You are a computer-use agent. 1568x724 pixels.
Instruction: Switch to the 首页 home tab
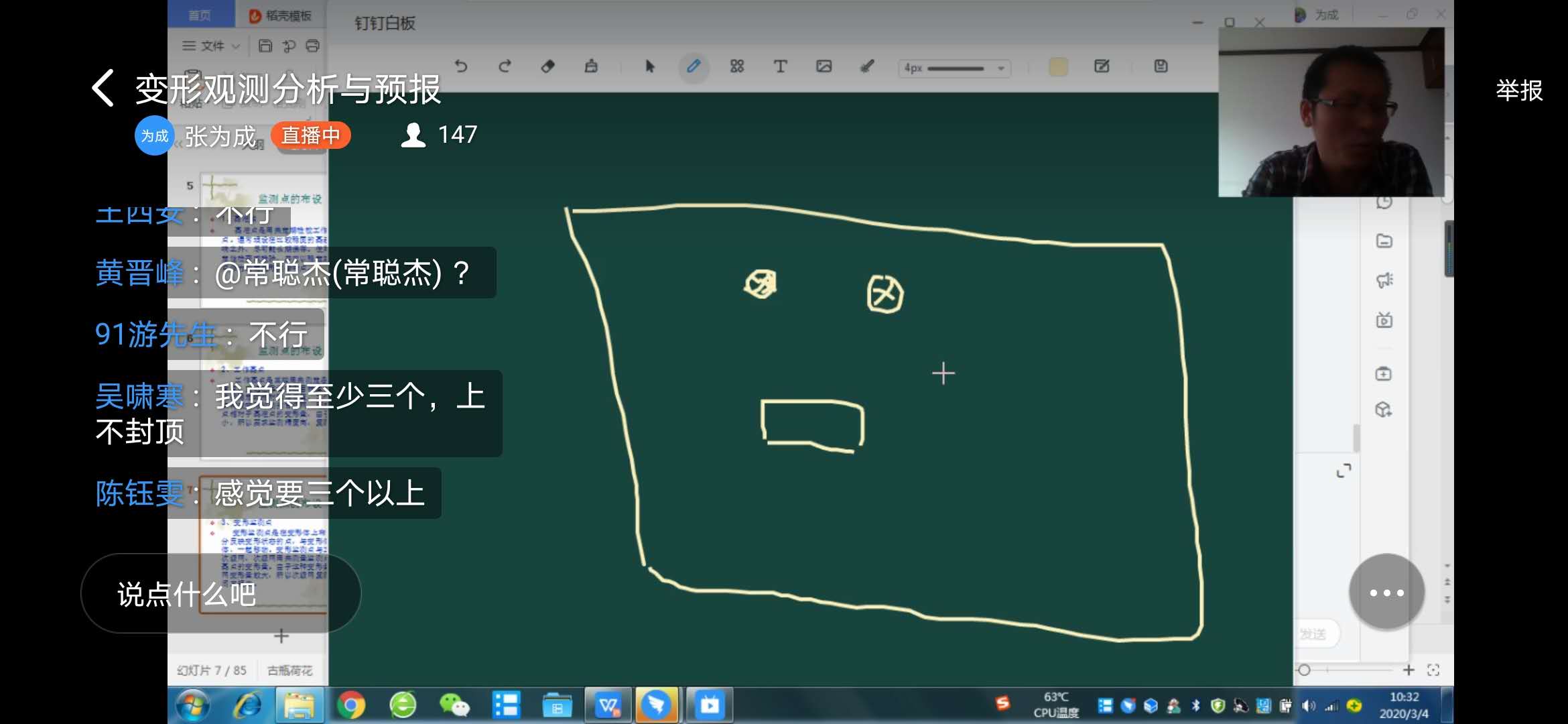click(199, 15)
